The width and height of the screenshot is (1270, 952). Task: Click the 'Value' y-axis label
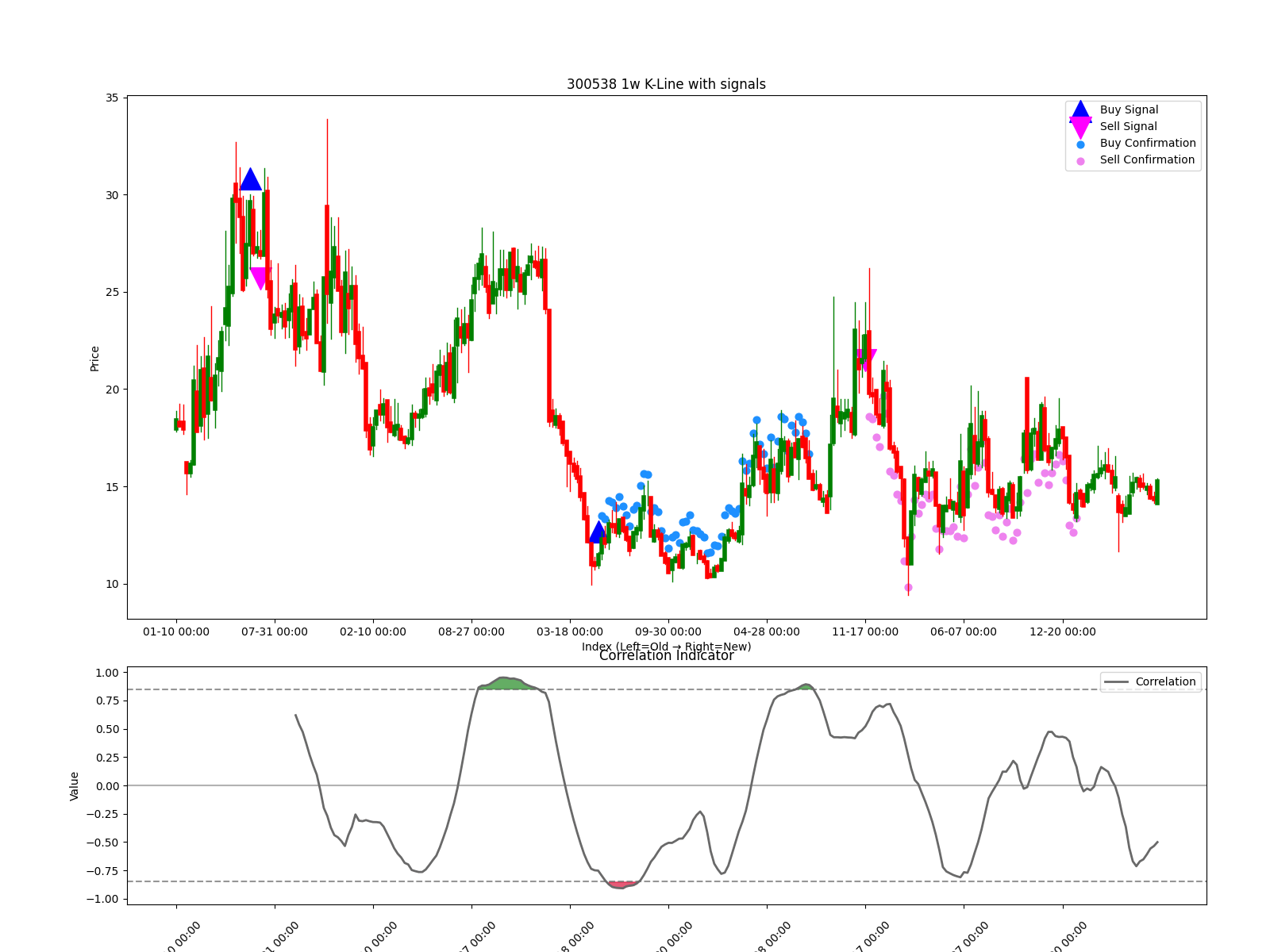pyautogui.click(x=75, y=786)
